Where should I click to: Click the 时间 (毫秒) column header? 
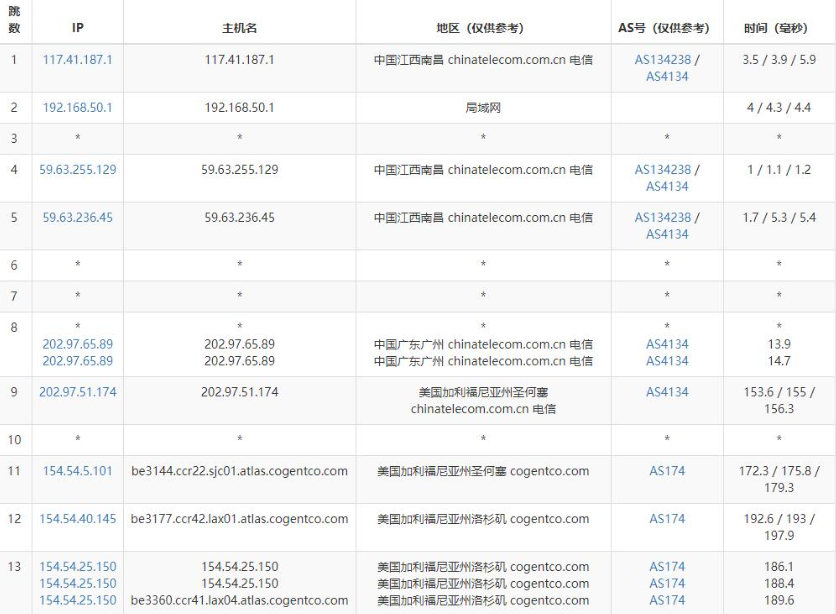[x=779, y=28]
